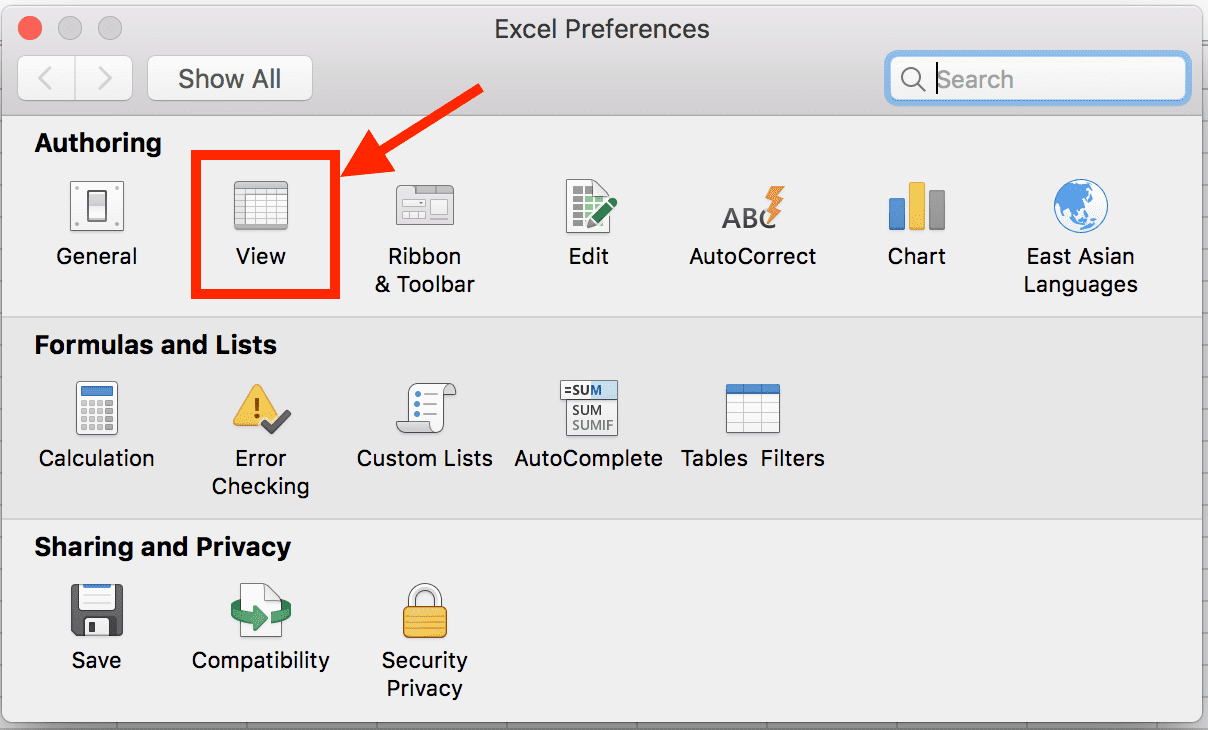Open Security & Privacy preferences
The height and width of the screenshot is (730, 1208).
(x=425, y=611)
